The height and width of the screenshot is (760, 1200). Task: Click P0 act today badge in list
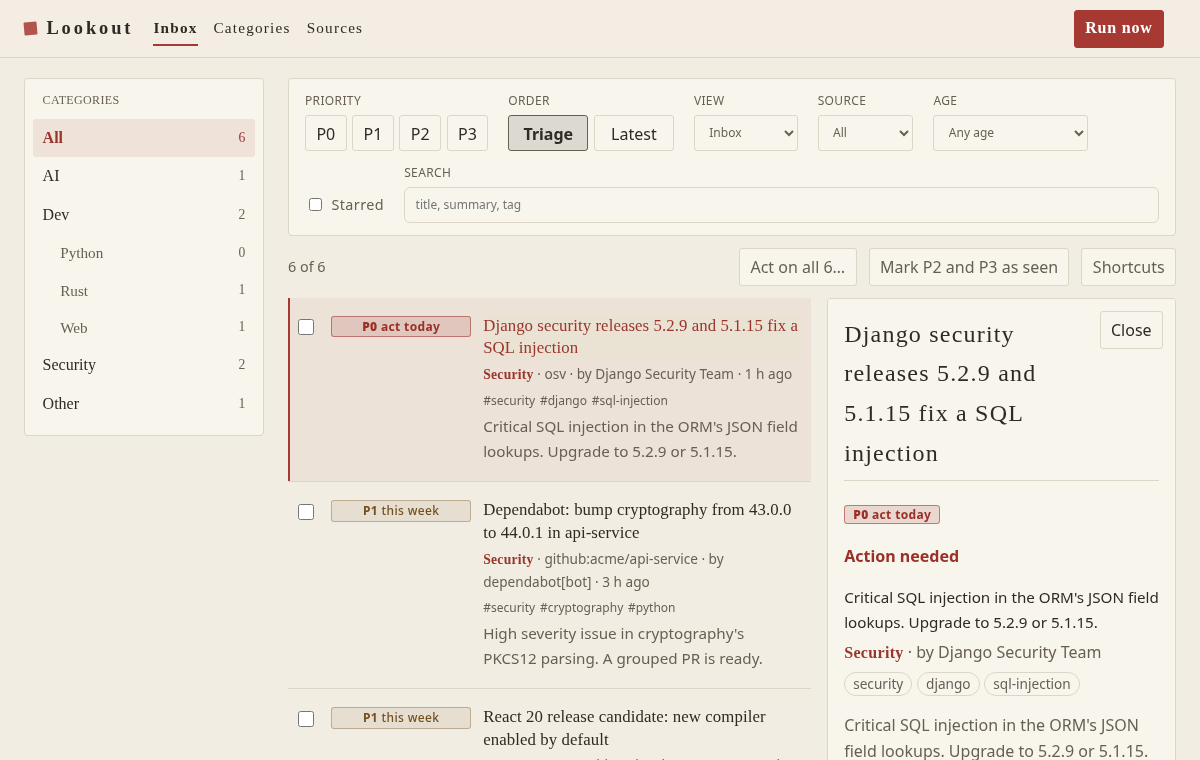pos(401,327)
